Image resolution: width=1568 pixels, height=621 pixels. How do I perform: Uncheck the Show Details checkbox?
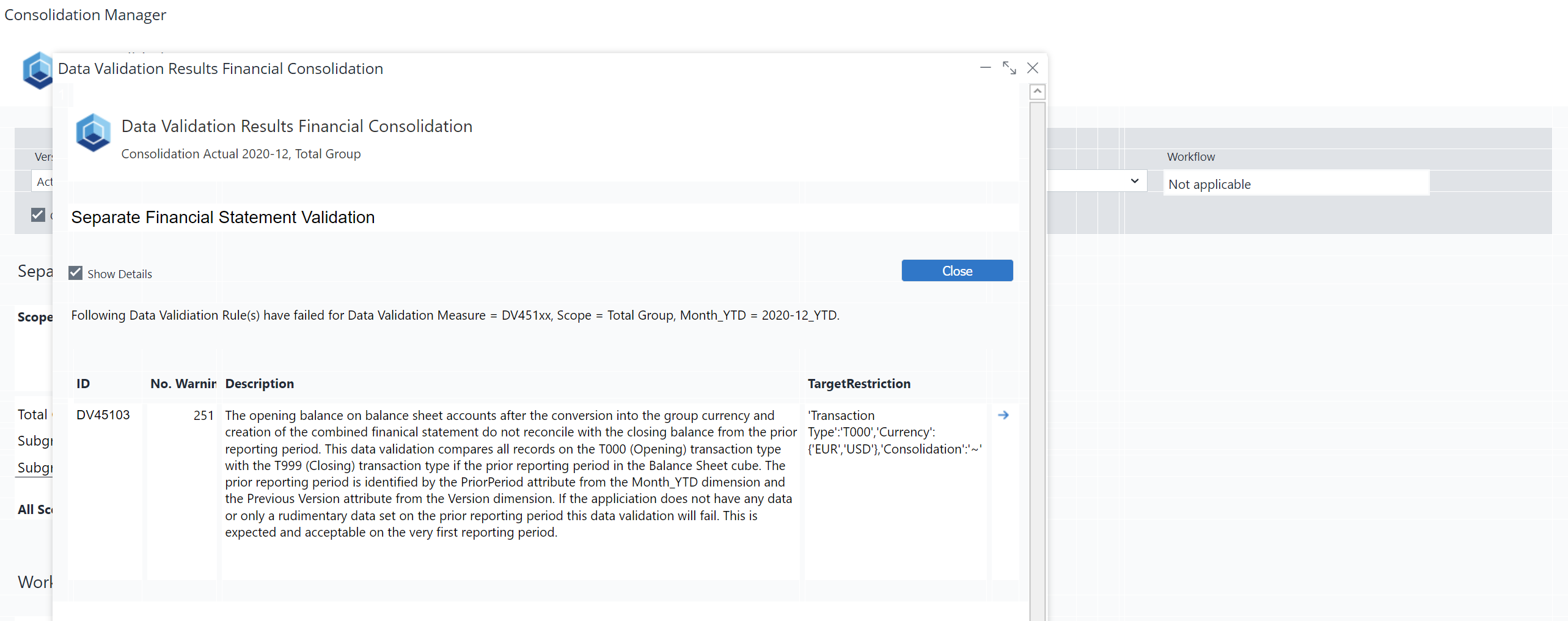click(76, 273)
